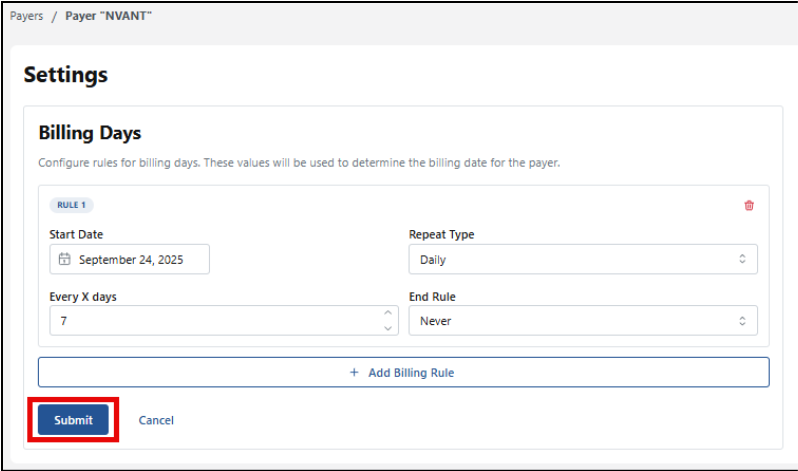Click the billing days description text
Screen dimensions: 798x471
pyautogui.click(x=298, y=162)
